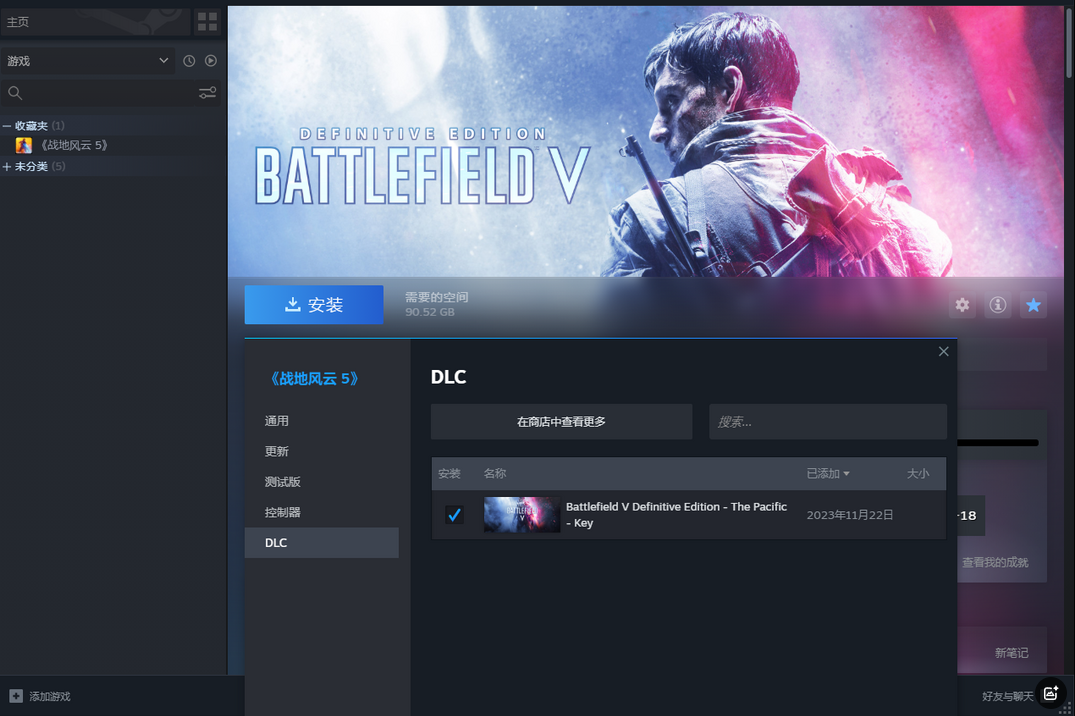Image resolution: width=1075 pixels, height=716 pixels.
Task: Close the DLC properties dialog
Action: pyautogui.click(x=944, y=351)
